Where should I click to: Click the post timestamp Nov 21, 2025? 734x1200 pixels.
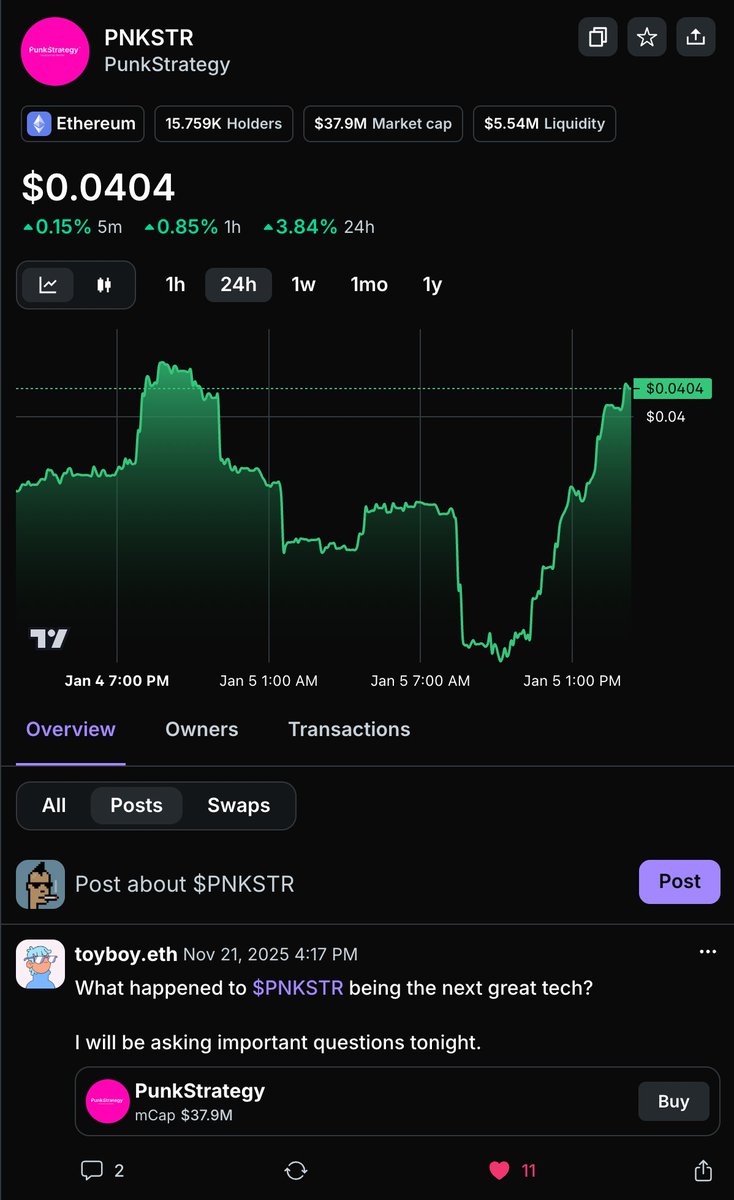[x=271, y=954]
